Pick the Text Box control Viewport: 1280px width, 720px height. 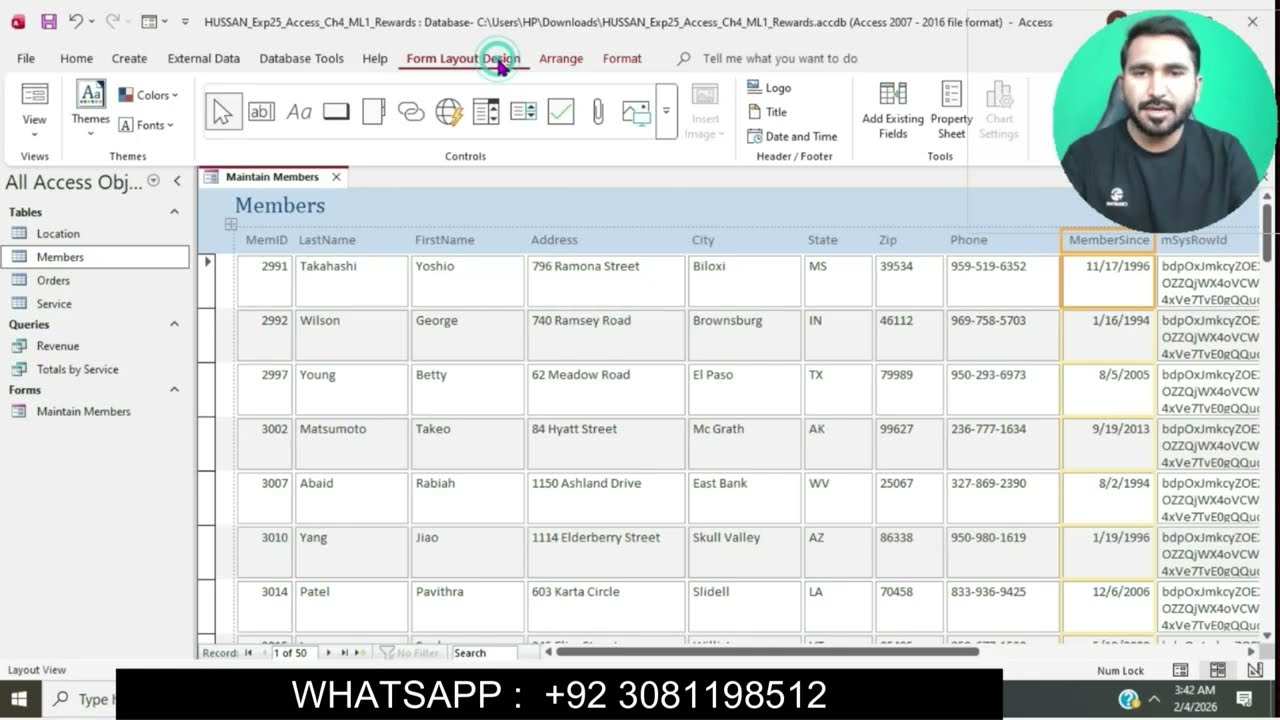(261, 112)
